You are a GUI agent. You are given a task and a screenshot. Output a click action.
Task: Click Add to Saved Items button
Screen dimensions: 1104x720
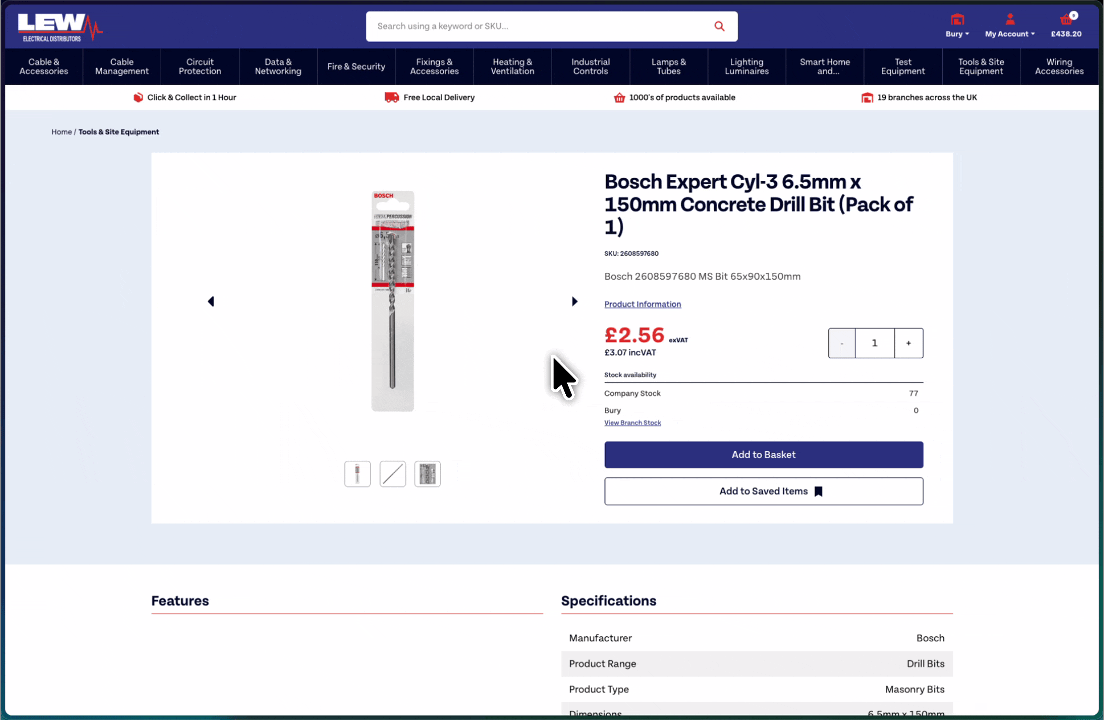(x=763, y=491)
